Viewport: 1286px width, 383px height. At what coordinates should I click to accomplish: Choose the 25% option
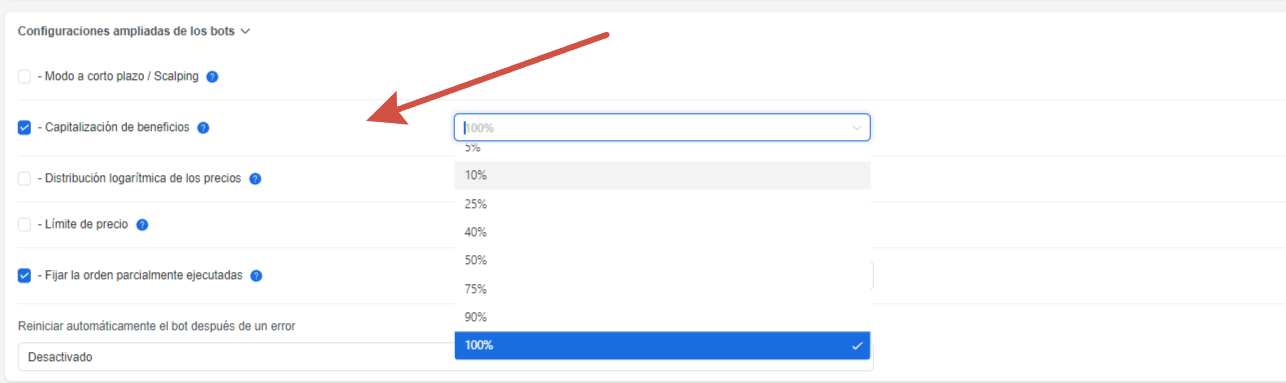pos(662,204)
